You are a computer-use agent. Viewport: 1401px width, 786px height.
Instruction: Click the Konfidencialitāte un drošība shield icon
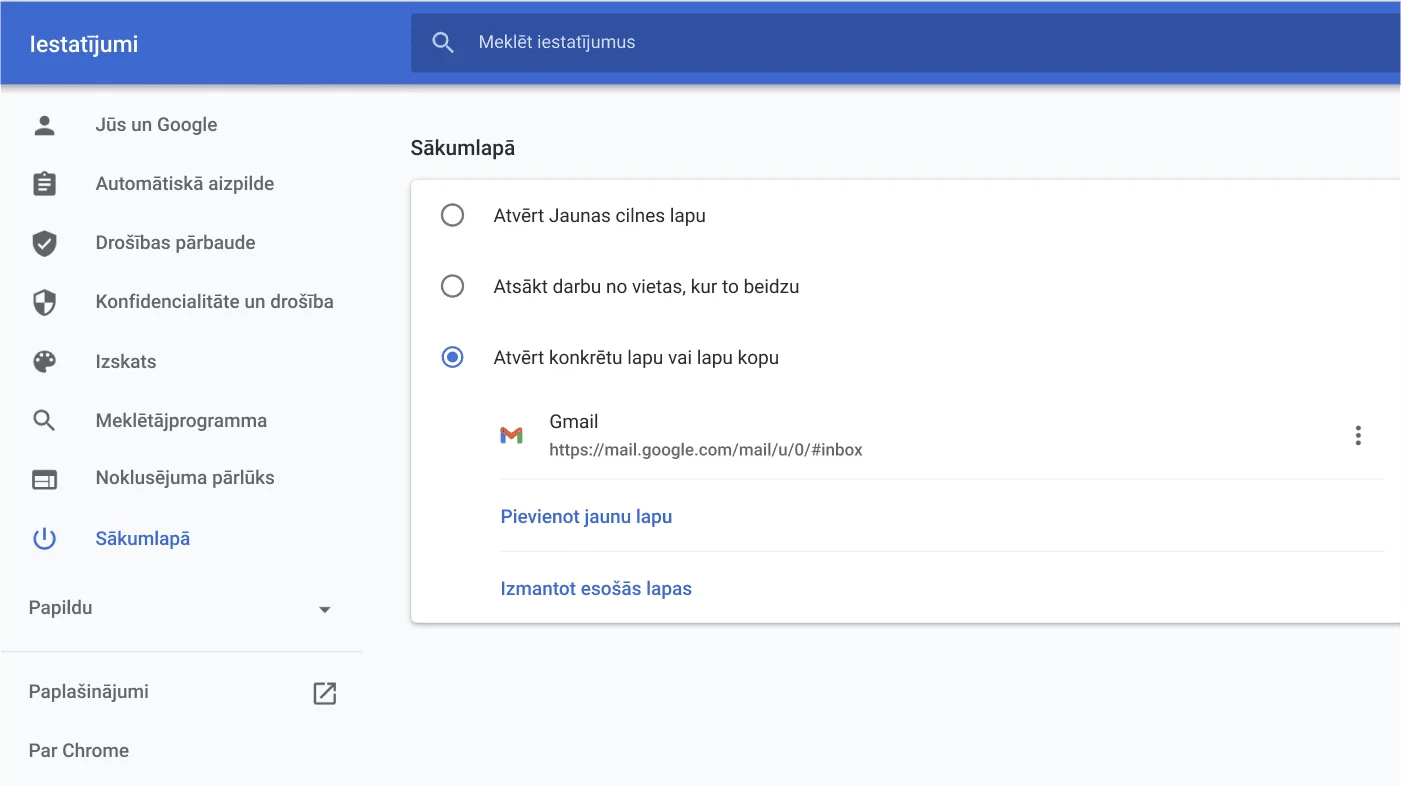(44, 301)
